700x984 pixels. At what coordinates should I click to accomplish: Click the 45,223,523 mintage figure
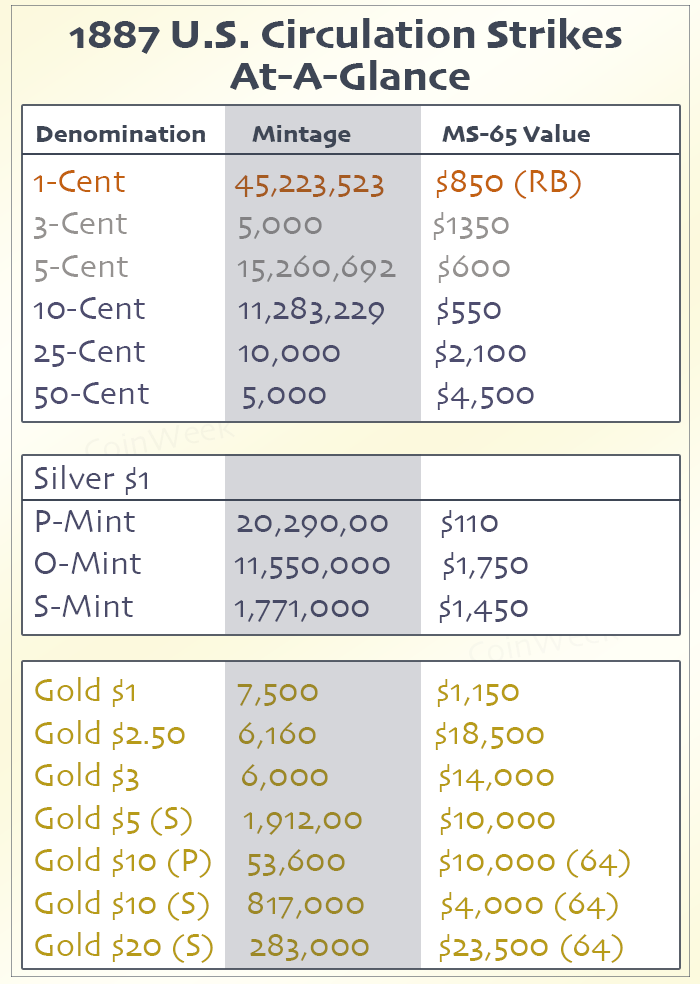tap(310, 185)
